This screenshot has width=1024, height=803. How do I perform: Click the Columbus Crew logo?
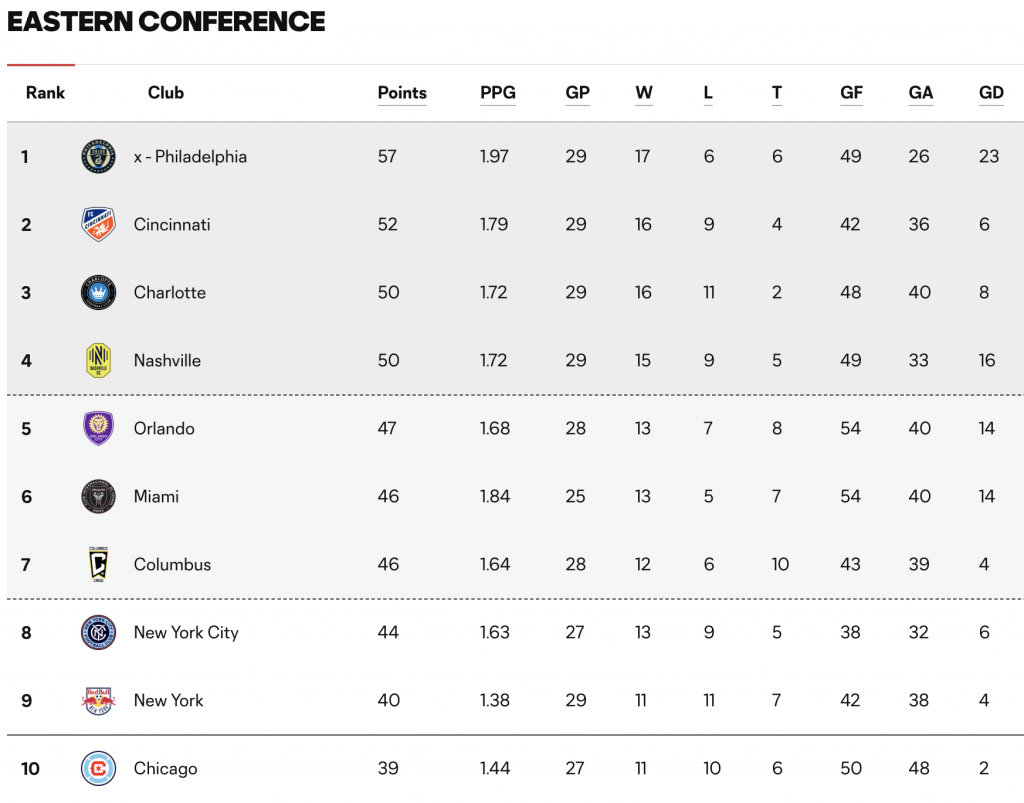point(99,564)
